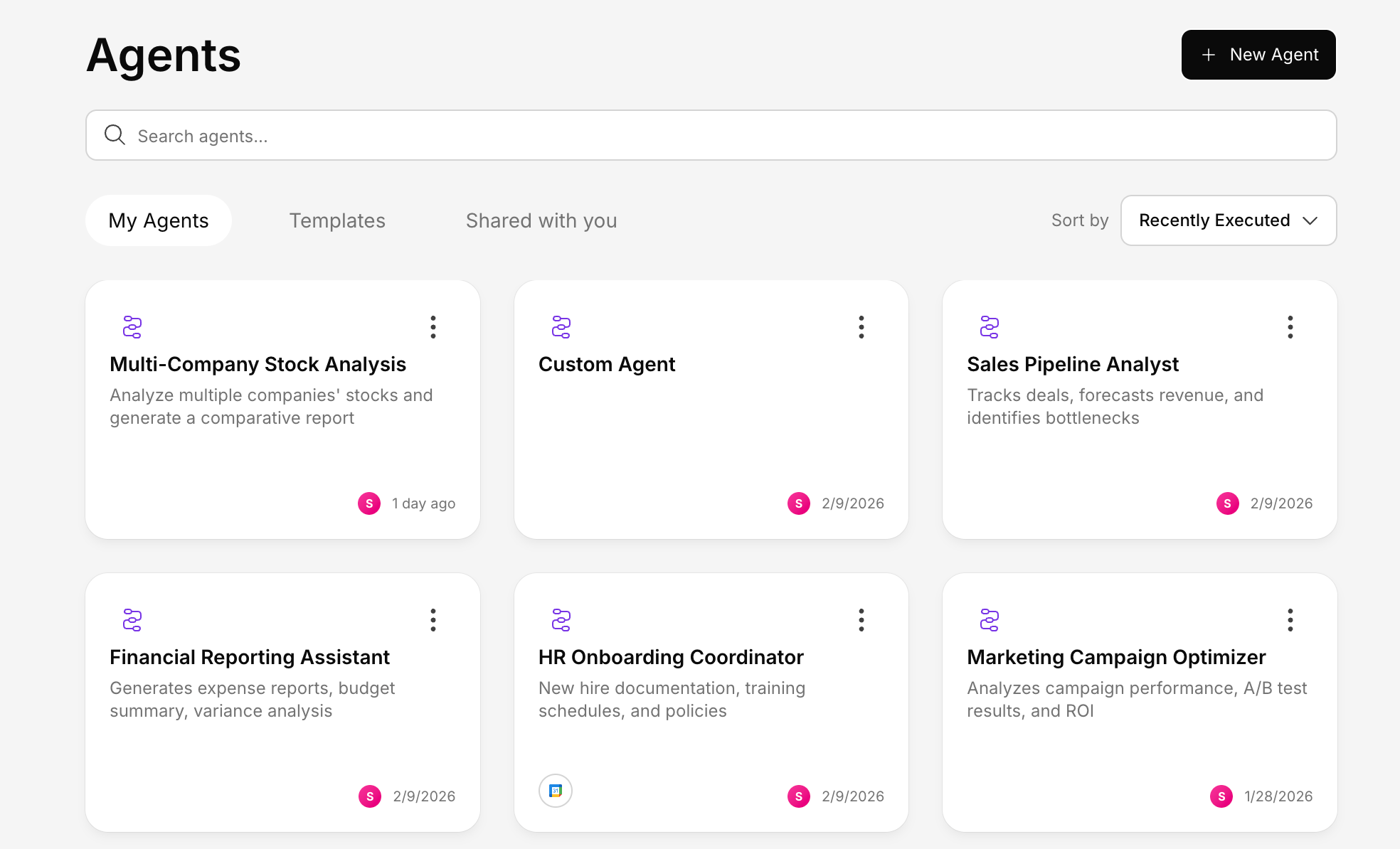The image size is (1400, 849).
Task: Open three-dot menu on Custom Agent card
Action: pyautogui.click(x=861, y=327)
